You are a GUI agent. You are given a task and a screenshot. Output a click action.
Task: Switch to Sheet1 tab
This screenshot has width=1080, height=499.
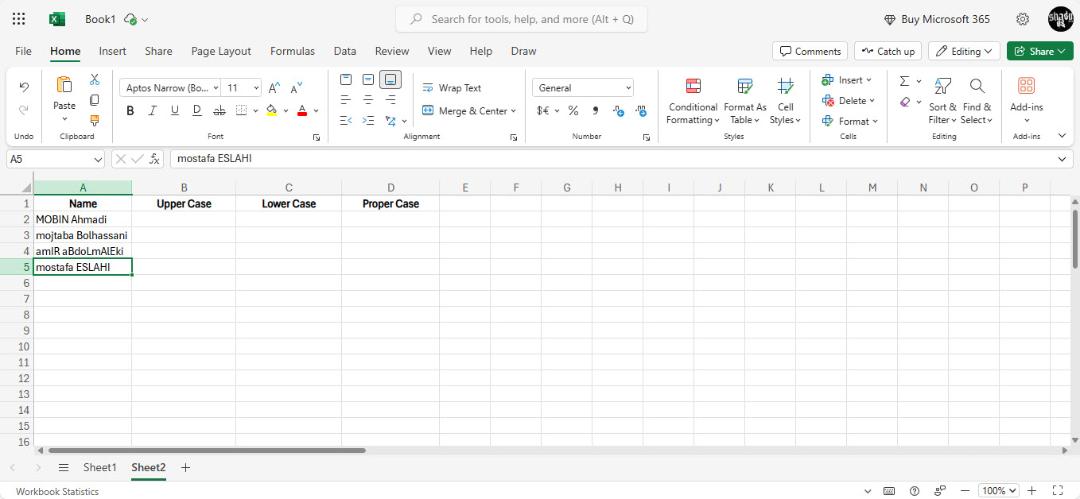[x=100, y=467]
